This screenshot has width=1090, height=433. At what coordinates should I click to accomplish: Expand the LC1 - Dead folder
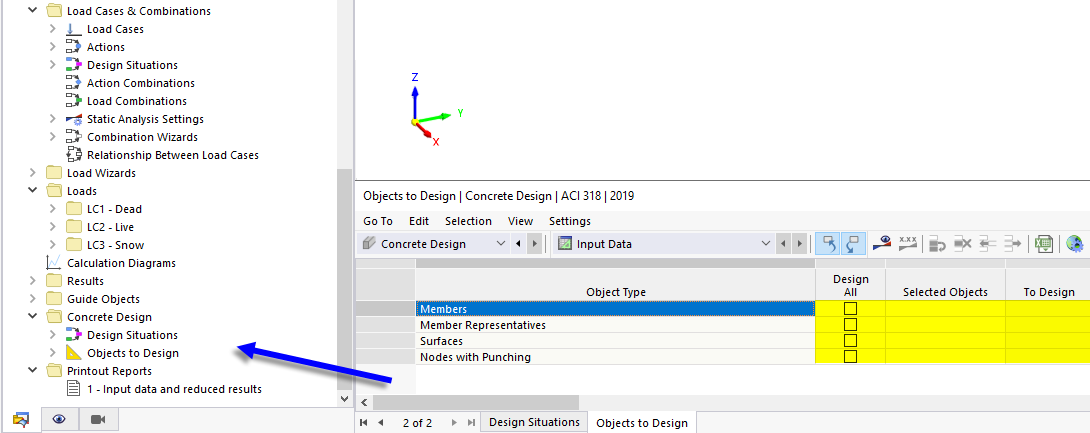[53, 209]
